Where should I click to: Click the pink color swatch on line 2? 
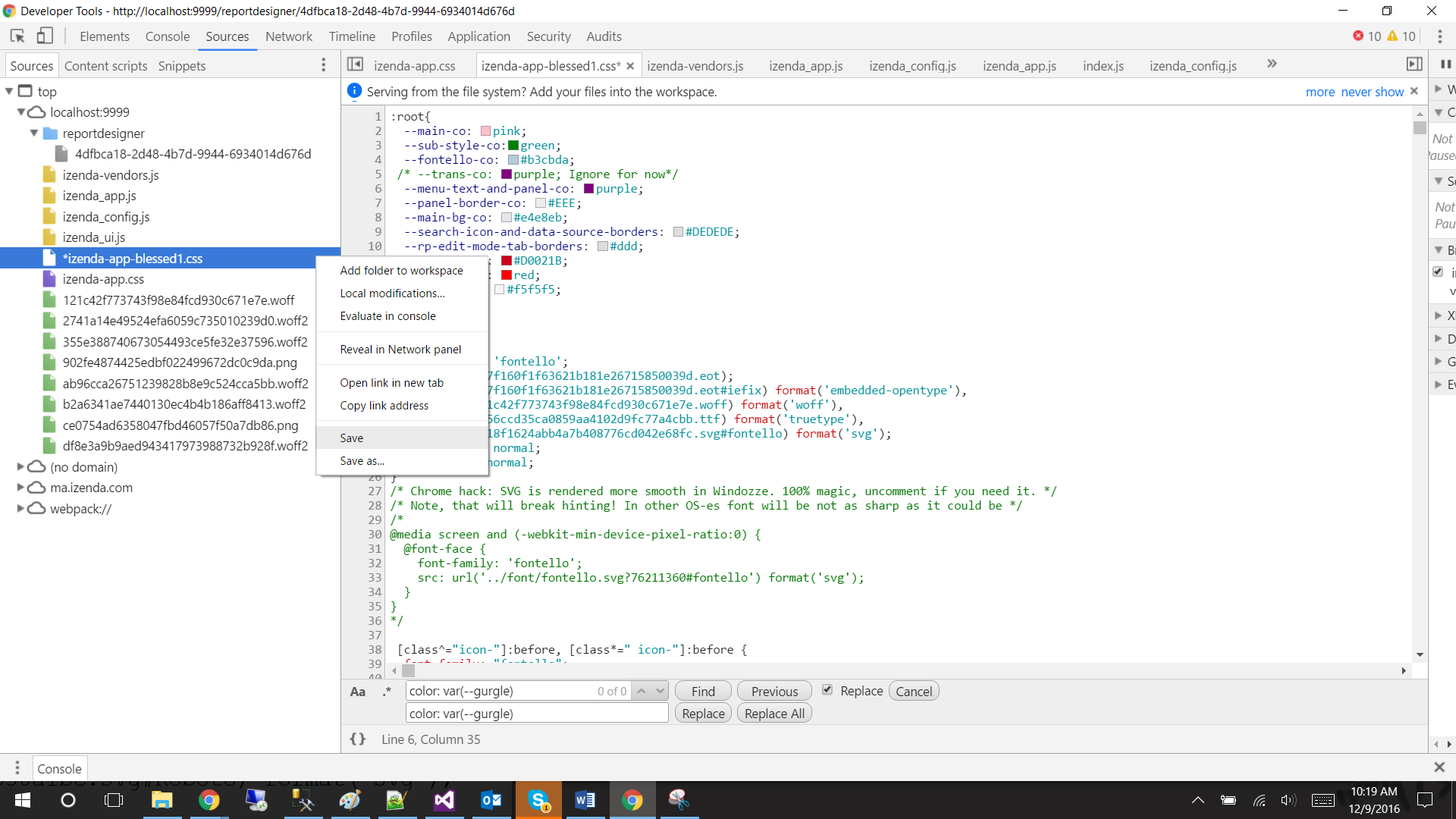coord(485,131)
